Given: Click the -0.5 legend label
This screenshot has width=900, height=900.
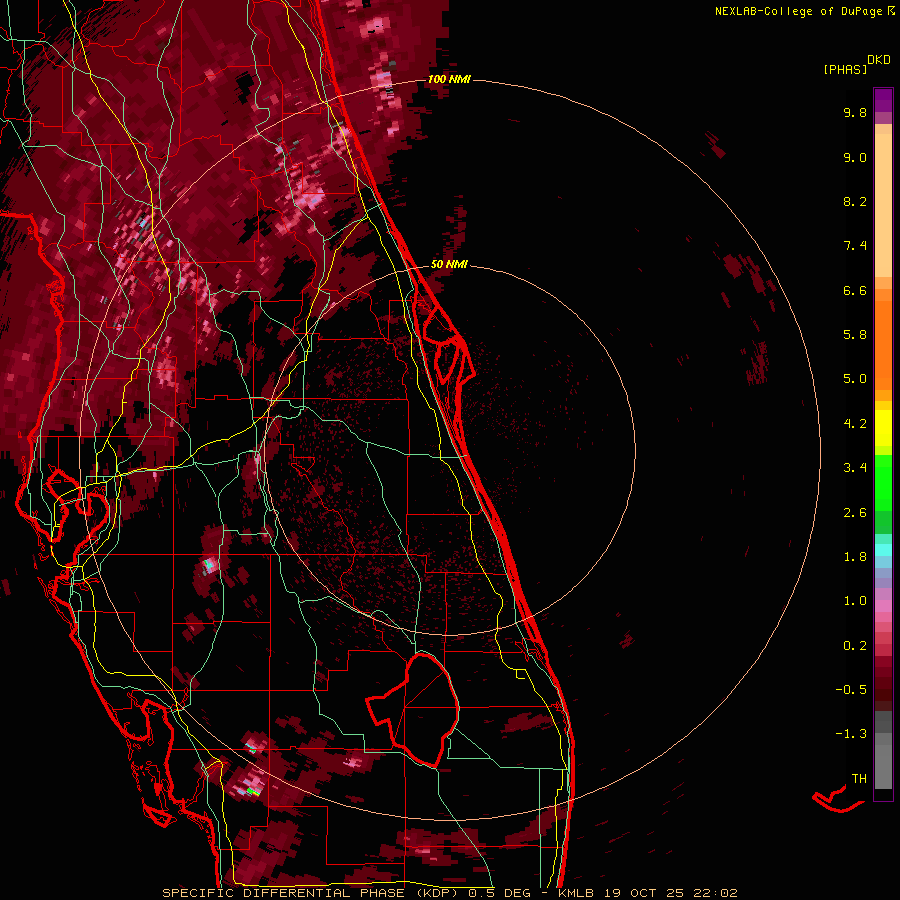Looking at the screenshot, I should tap(851, 690).
